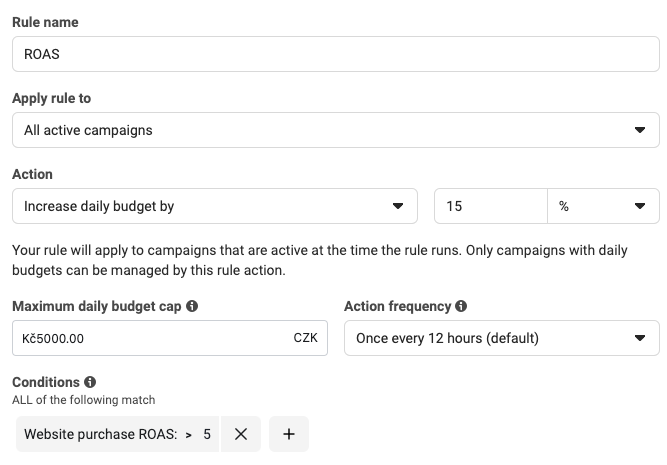Click the Kč5000.00 budget cap field

point(150,338)
